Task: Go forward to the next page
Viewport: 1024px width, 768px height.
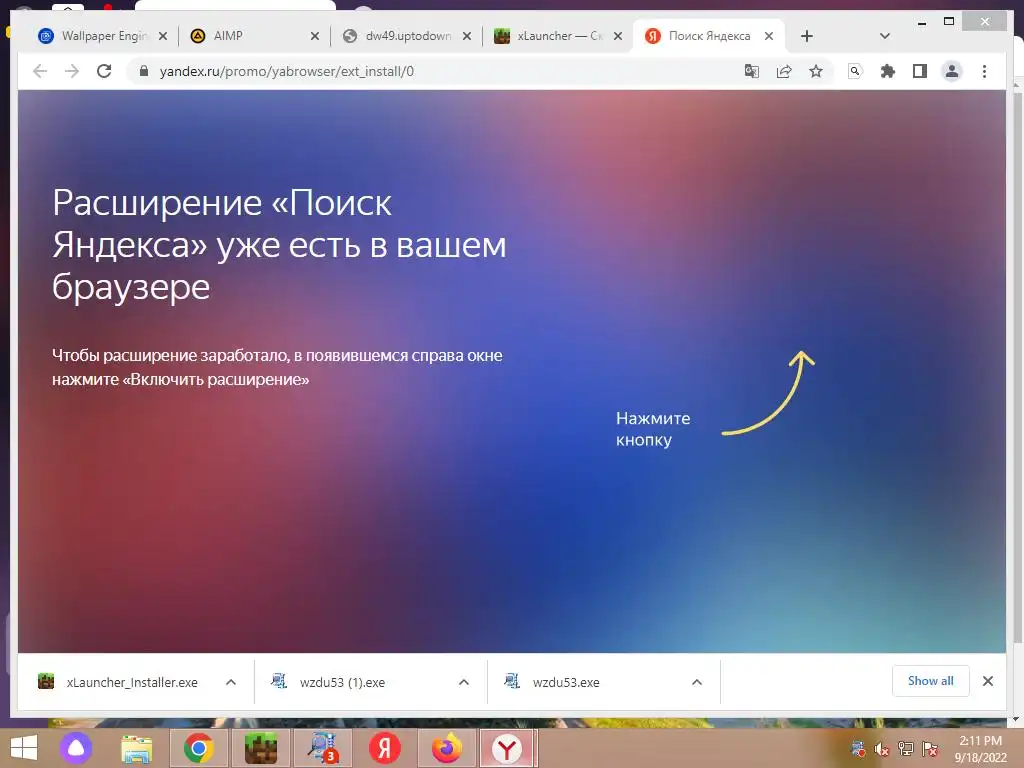Action: click(x=72, y=71)
